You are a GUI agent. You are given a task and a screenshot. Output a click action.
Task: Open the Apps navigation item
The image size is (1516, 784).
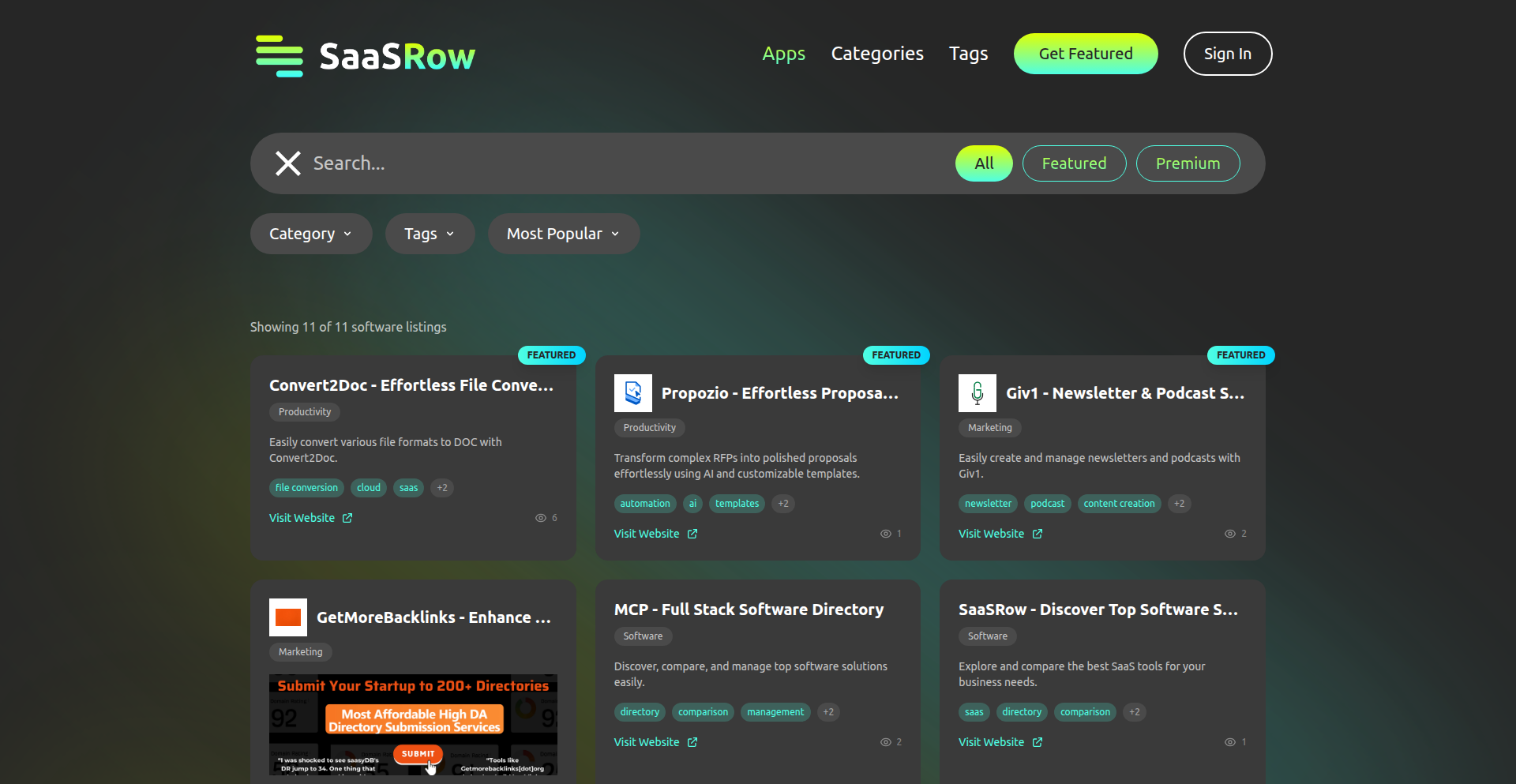(x=783, y=54)
